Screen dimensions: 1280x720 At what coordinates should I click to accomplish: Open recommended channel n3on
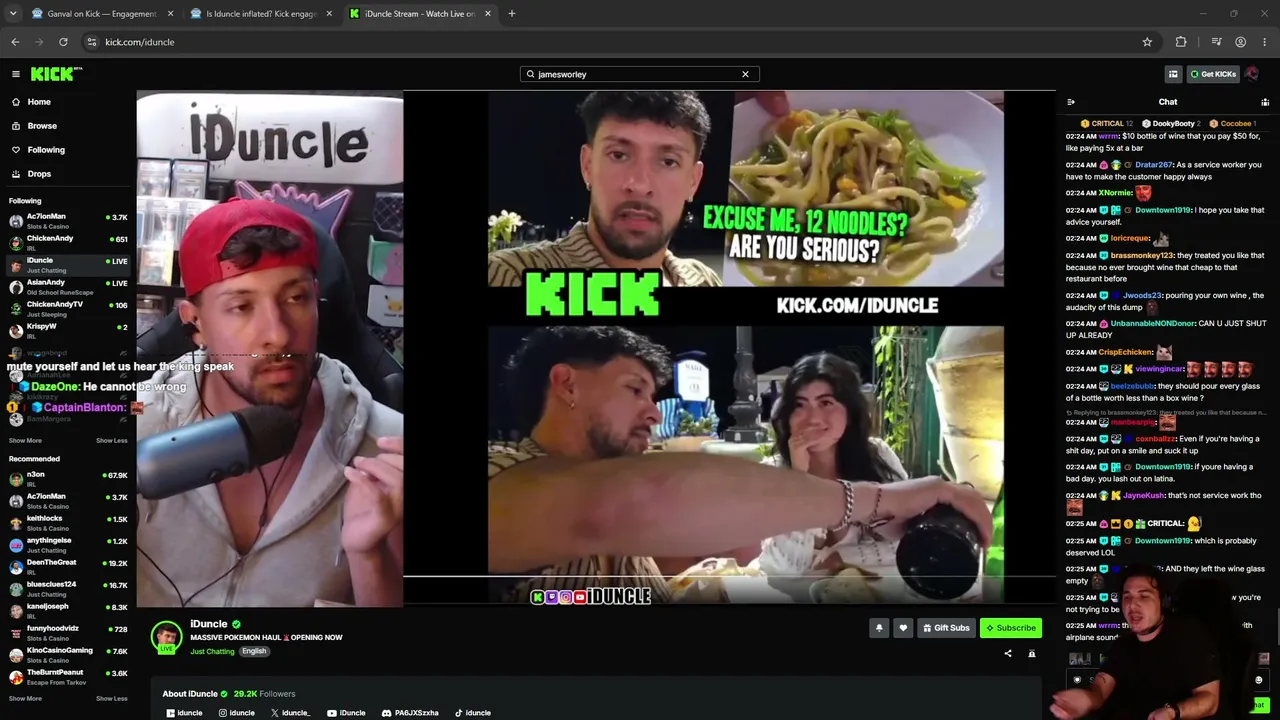point(68,479)
